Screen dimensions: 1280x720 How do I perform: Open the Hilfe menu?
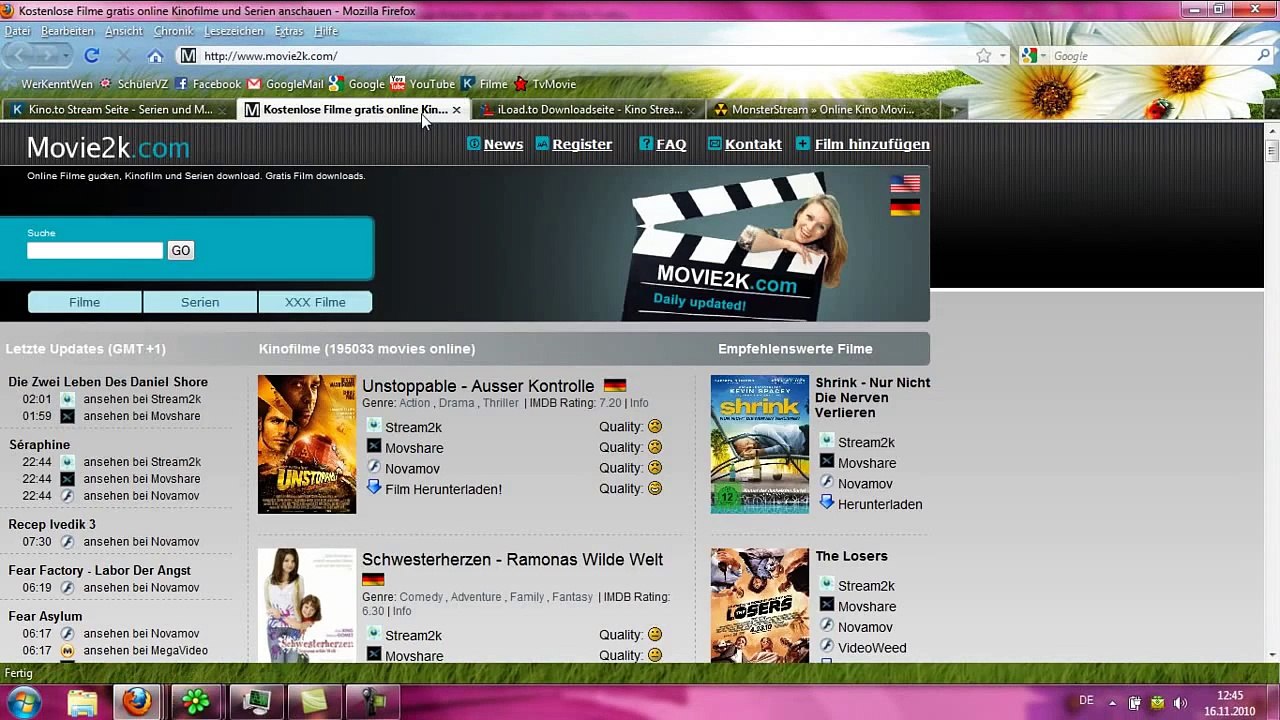pos(326,31)
